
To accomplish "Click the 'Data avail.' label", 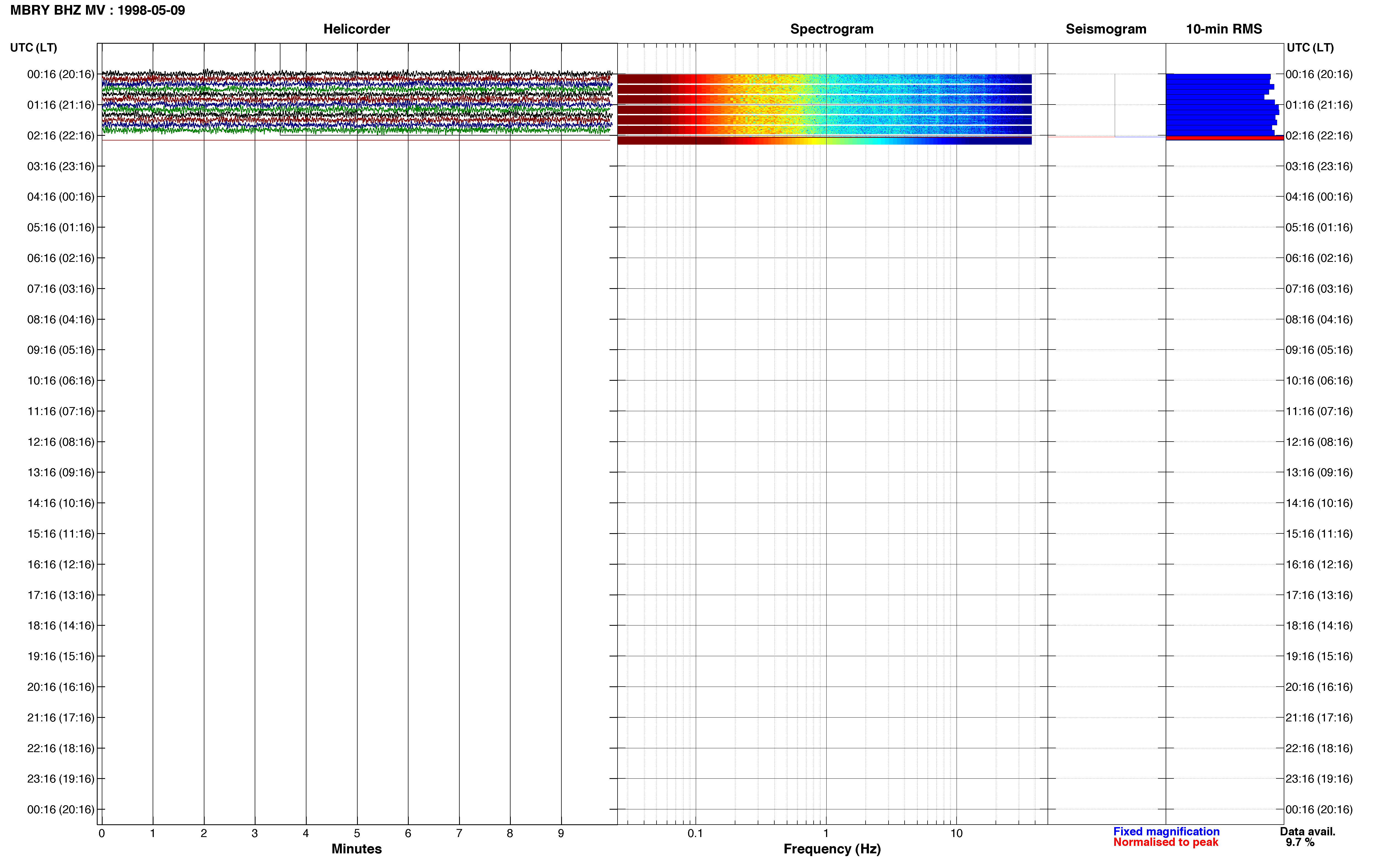I will [1308, 831].
